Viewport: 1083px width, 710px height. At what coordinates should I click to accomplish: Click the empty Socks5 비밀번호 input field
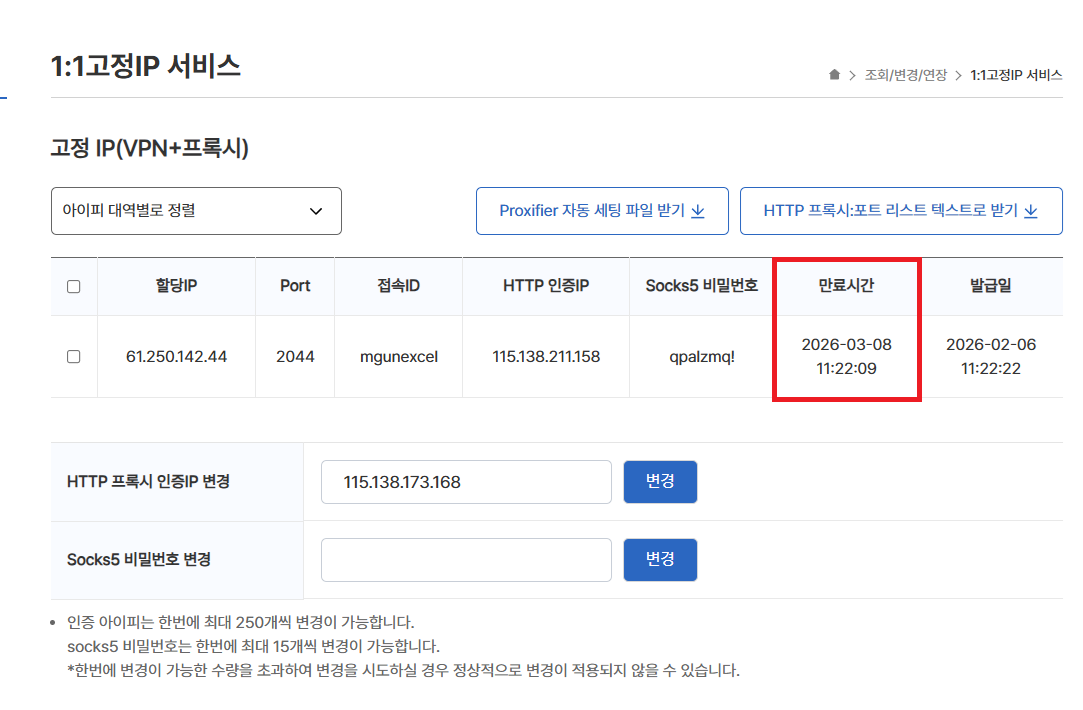point(465,560)
